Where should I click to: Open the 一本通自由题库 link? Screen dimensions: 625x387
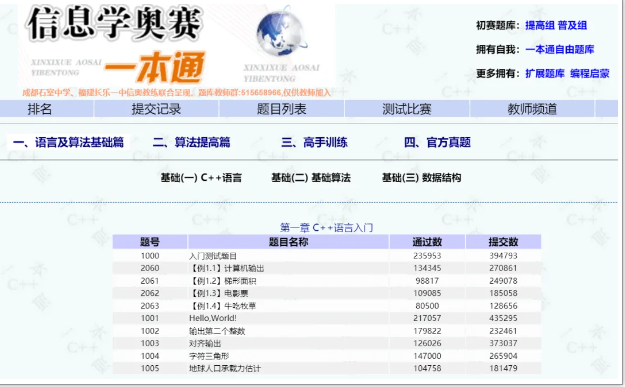(560, 49)
